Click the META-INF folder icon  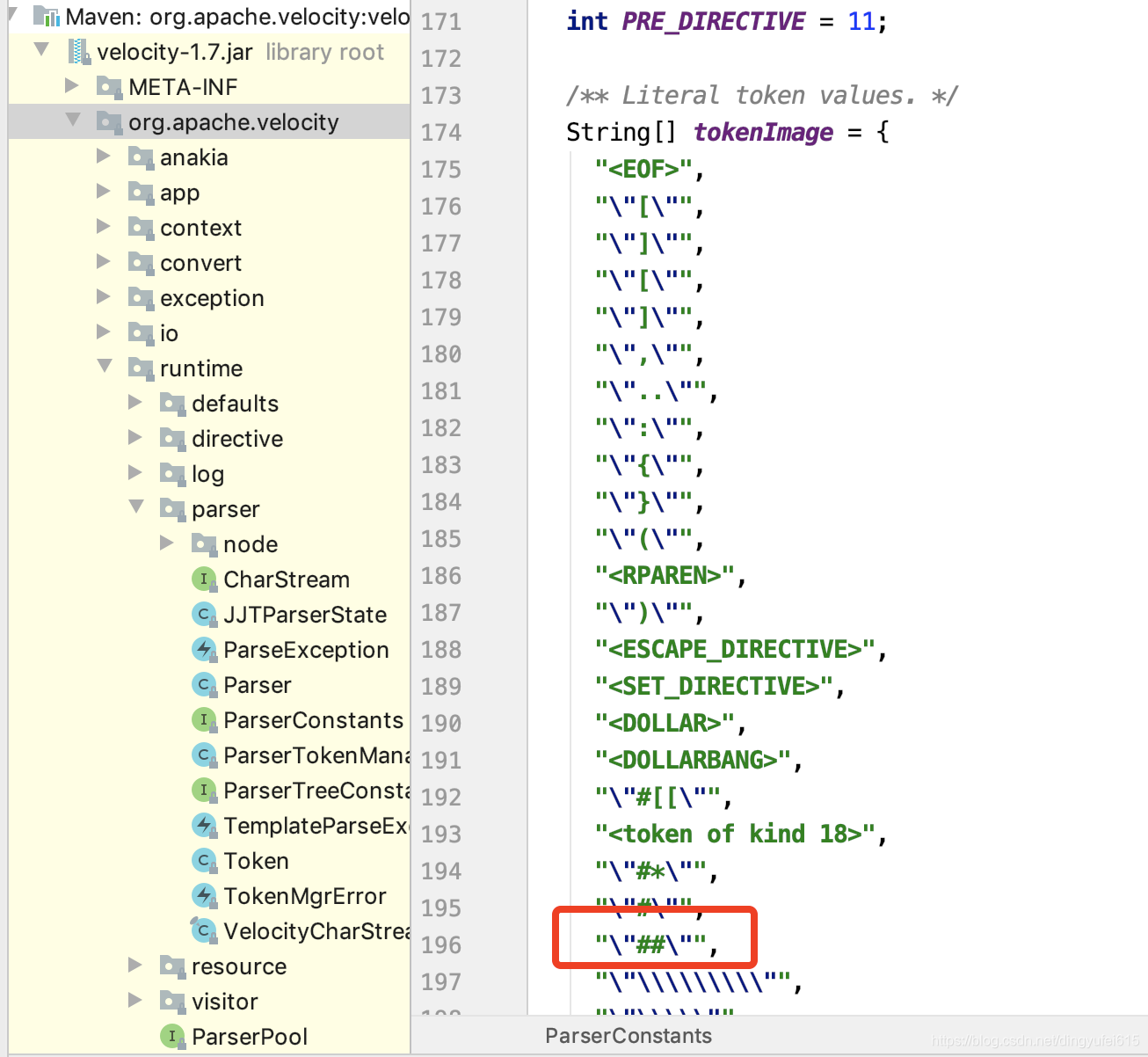tap(109, 87)
